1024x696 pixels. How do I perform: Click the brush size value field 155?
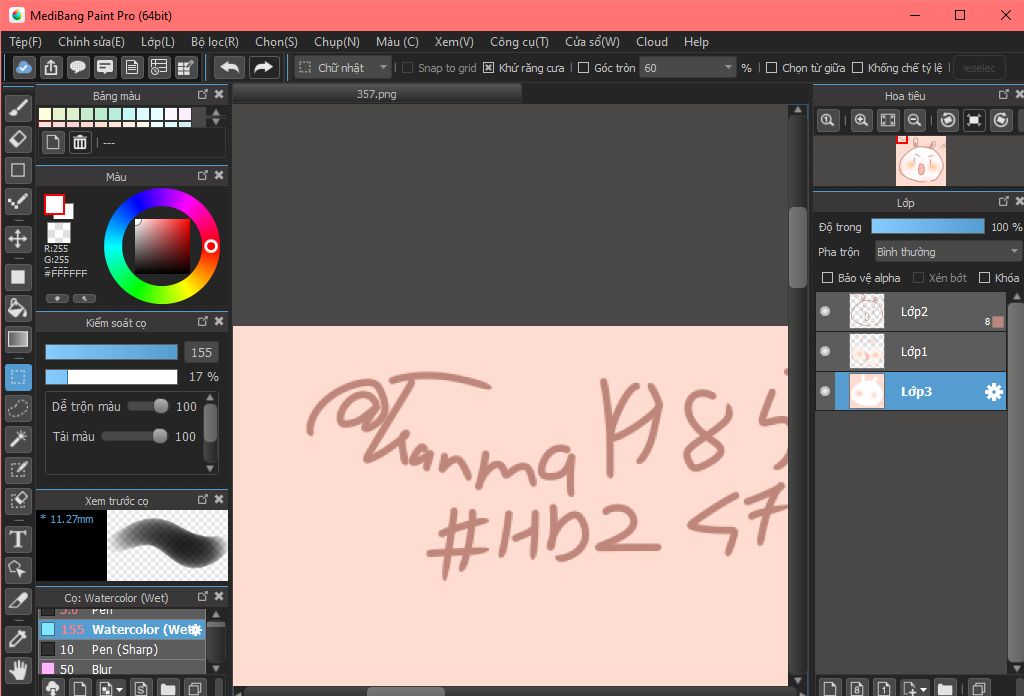point(201,353)
